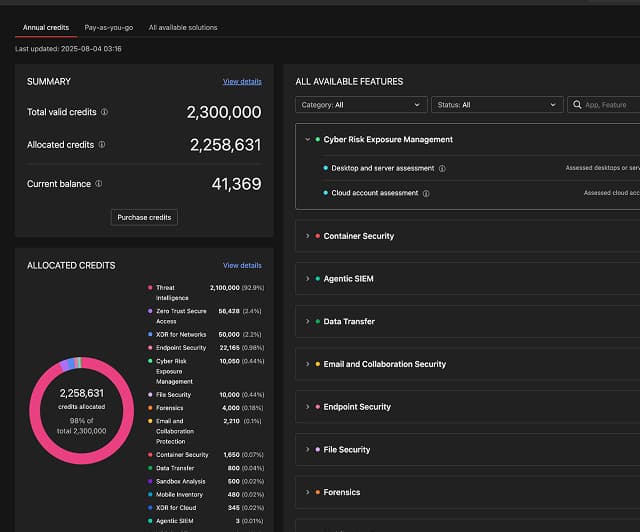Open the Status filter dropdown
This screenshot has width=640, height=532.
[497, 105]
